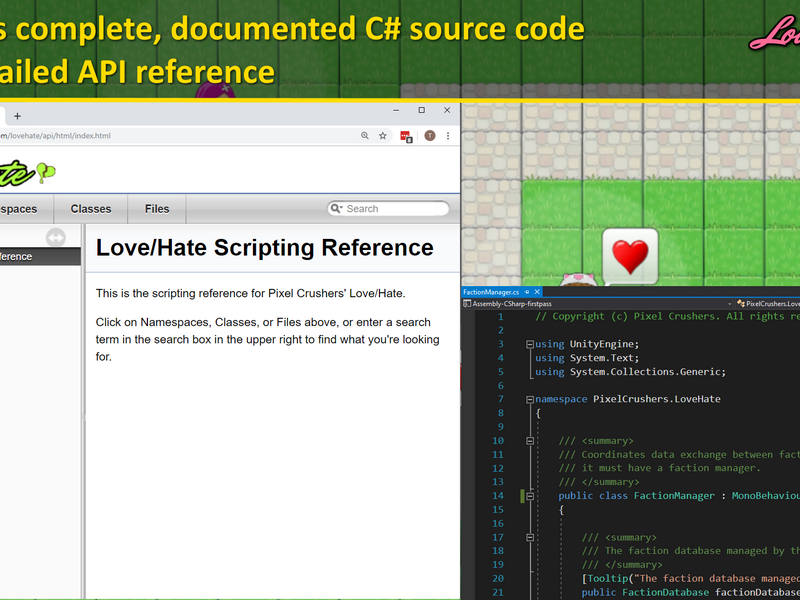The image size is (800, 600).
Task: Open a new browser tab with plus button
Action: (x=17, y=116)
